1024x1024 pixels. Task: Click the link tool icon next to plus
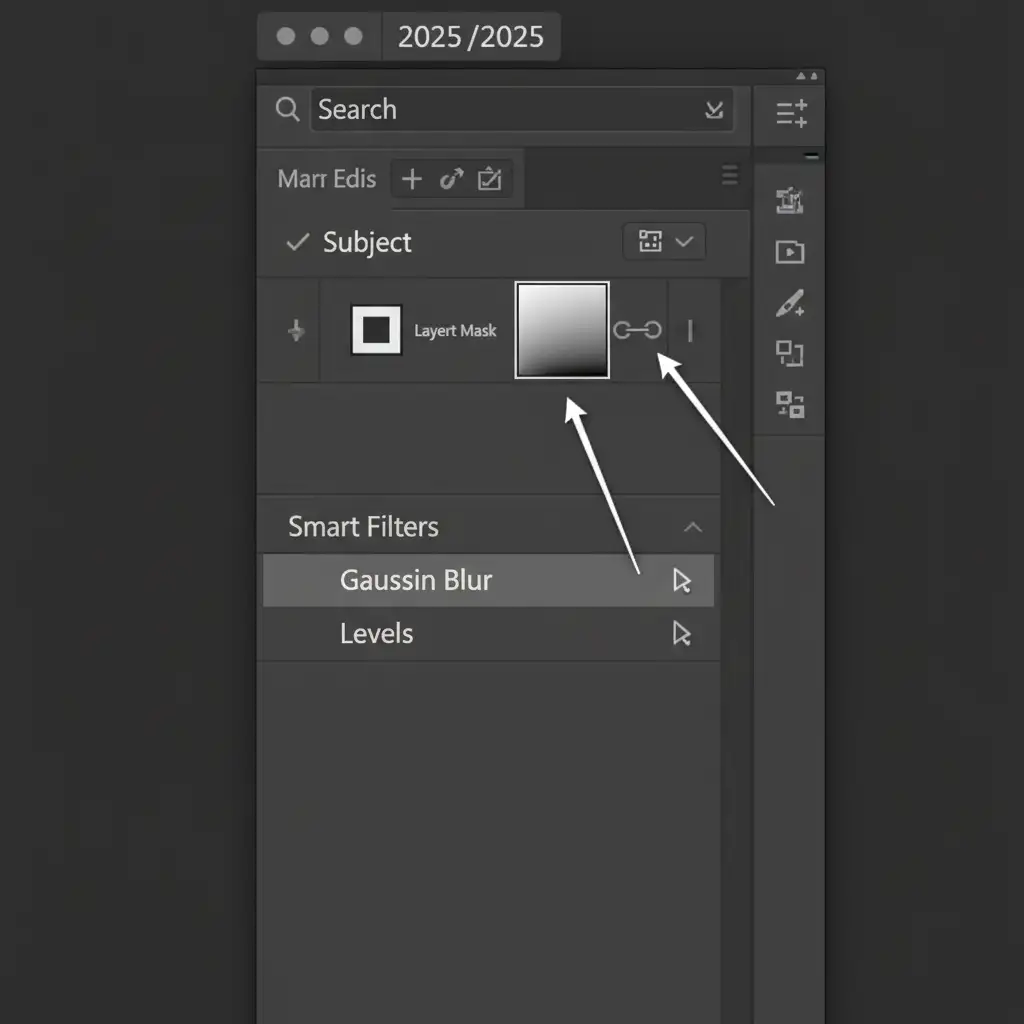click(x=451, y=179)
